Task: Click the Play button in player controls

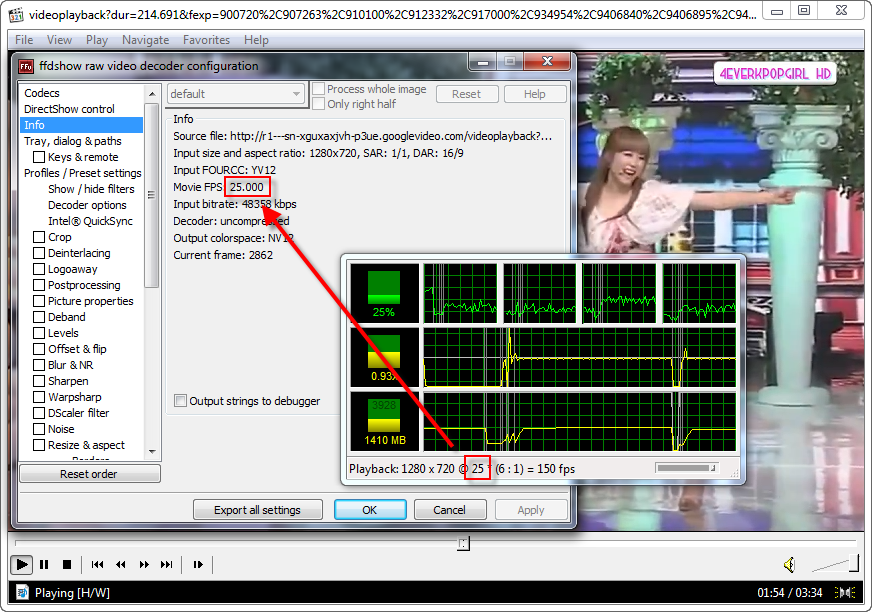Action: tap(21, 565)
